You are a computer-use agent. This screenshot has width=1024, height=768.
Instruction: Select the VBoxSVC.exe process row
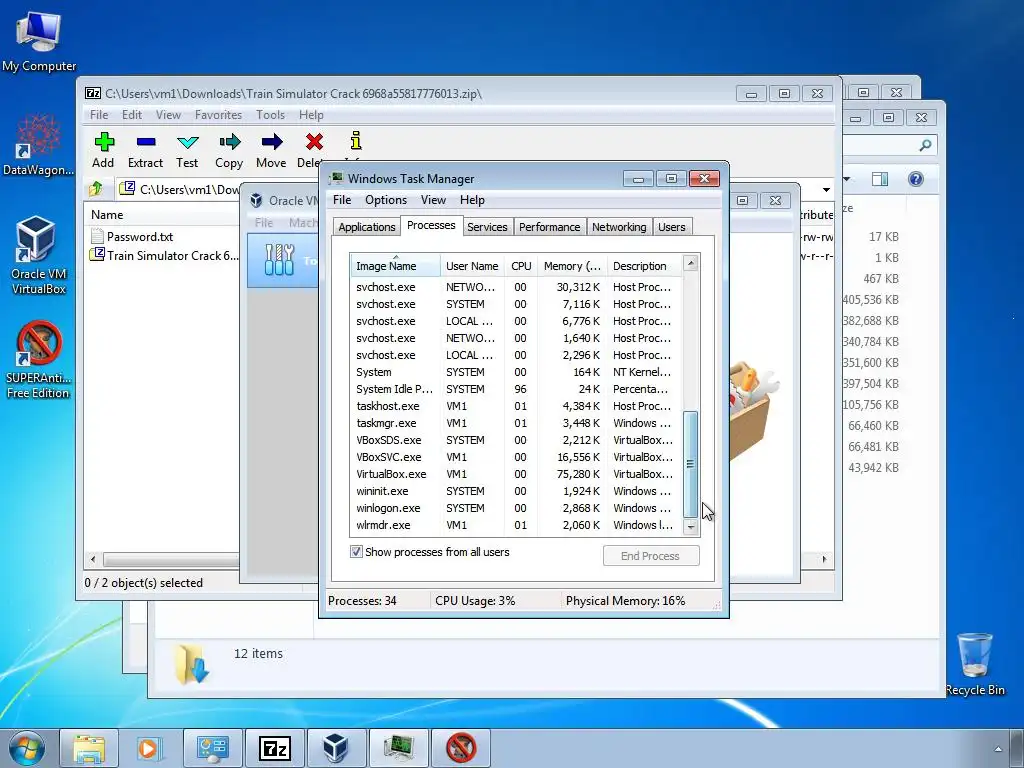(516, 457)
